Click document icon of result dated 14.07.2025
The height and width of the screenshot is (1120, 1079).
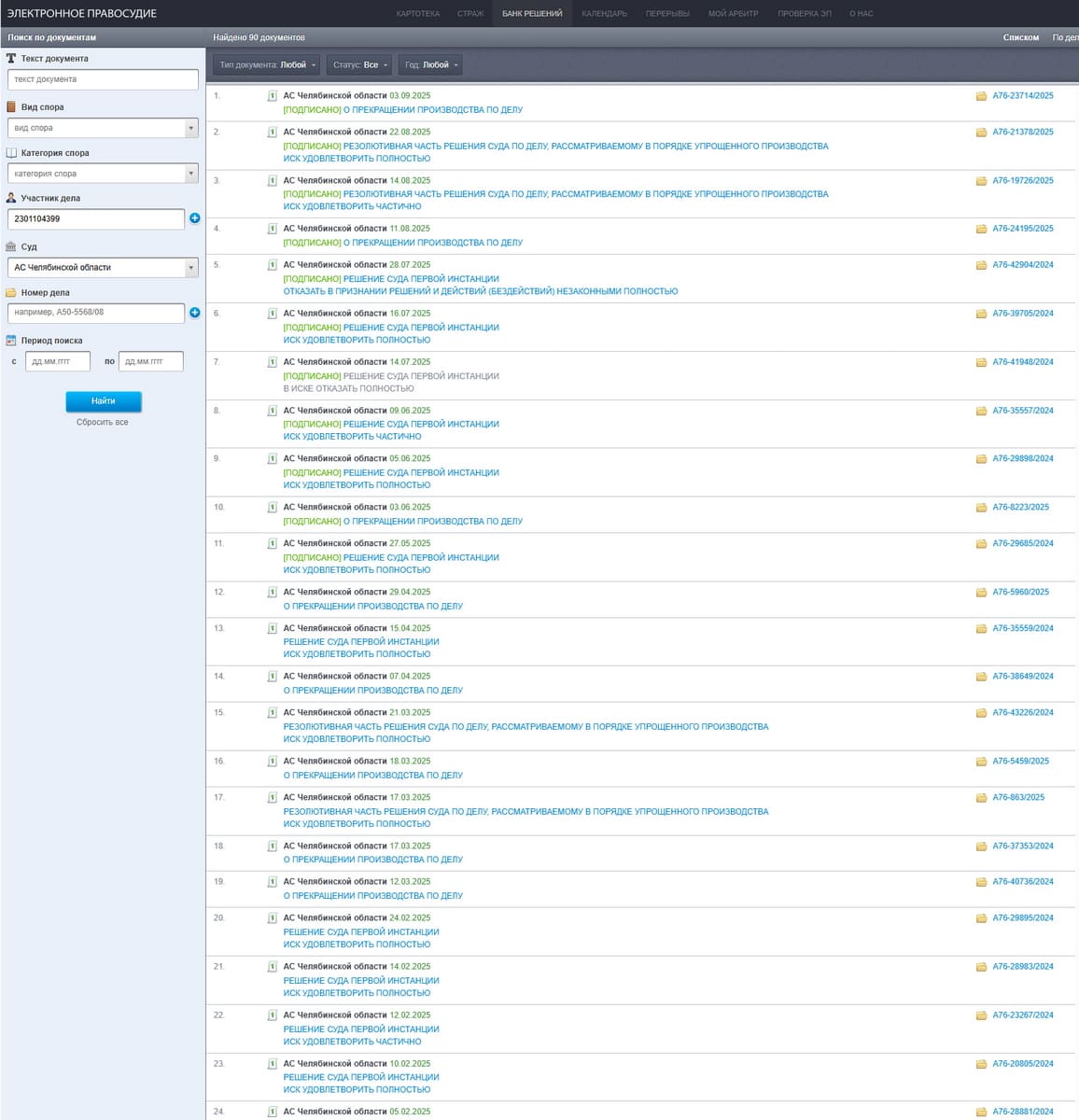click(273, 362)
